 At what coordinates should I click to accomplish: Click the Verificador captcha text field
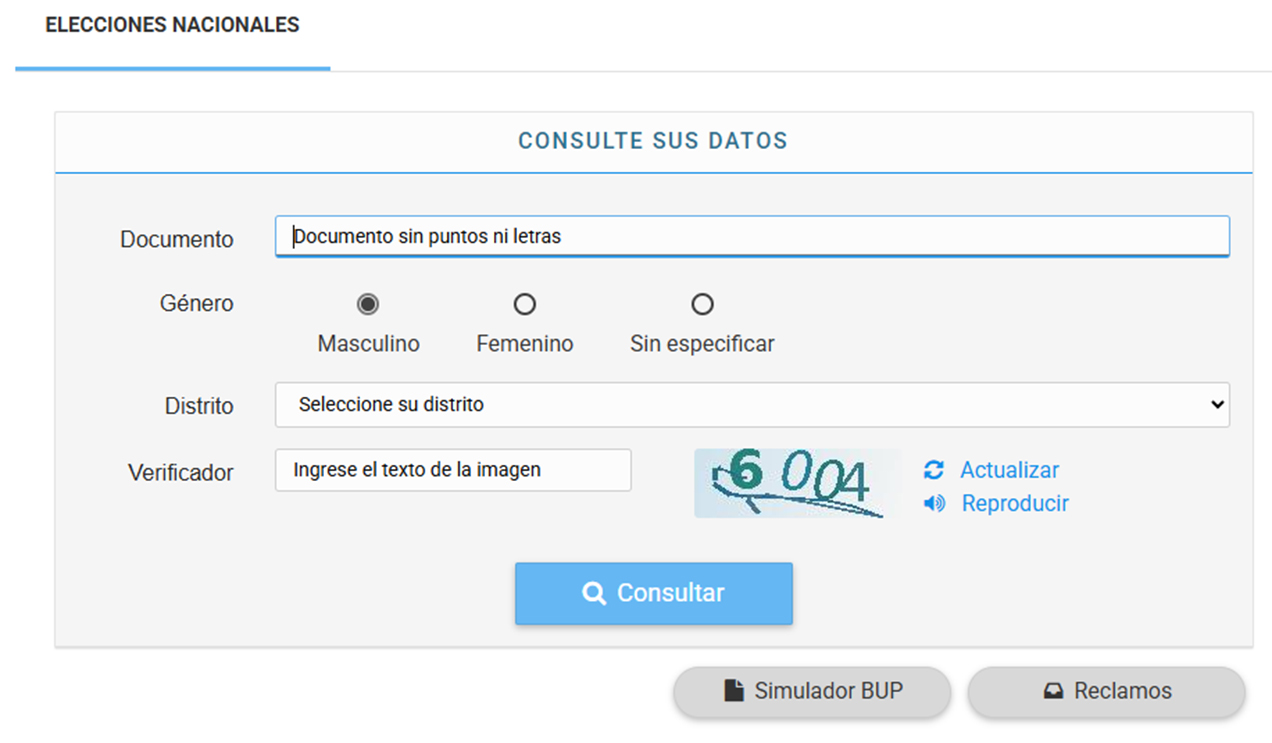pos(453,470)
